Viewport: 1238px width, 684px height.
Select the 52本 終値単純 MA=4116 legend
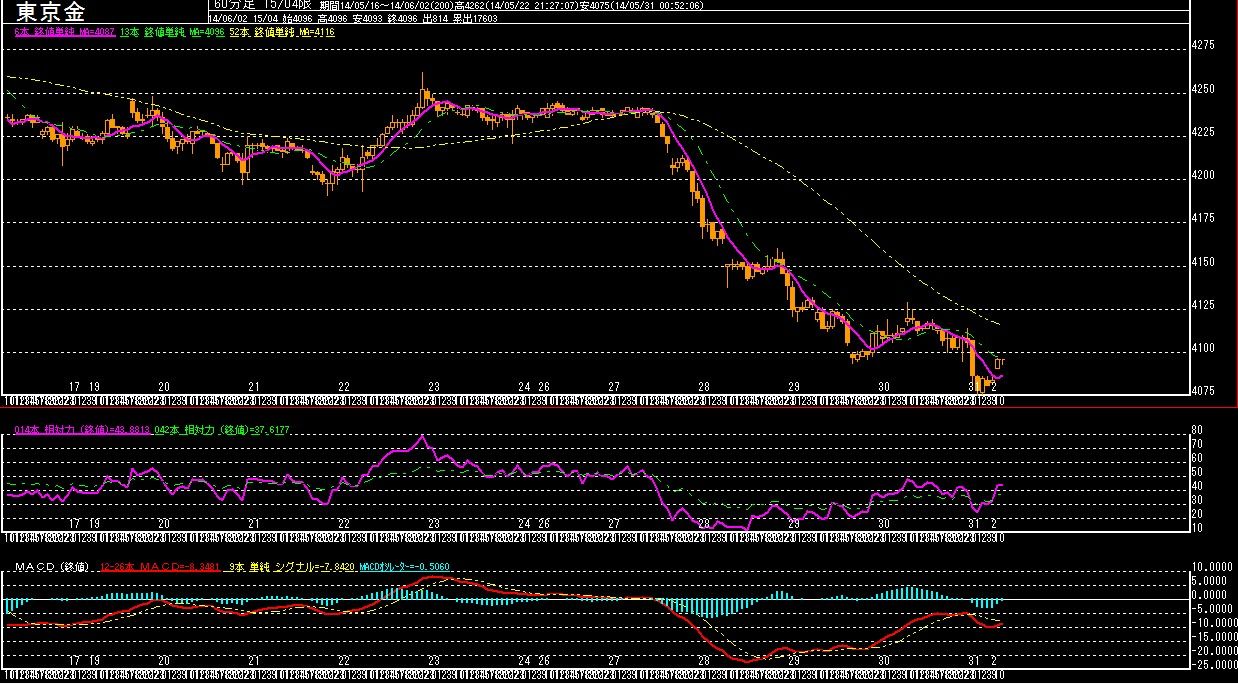click(x=281, y=32)
